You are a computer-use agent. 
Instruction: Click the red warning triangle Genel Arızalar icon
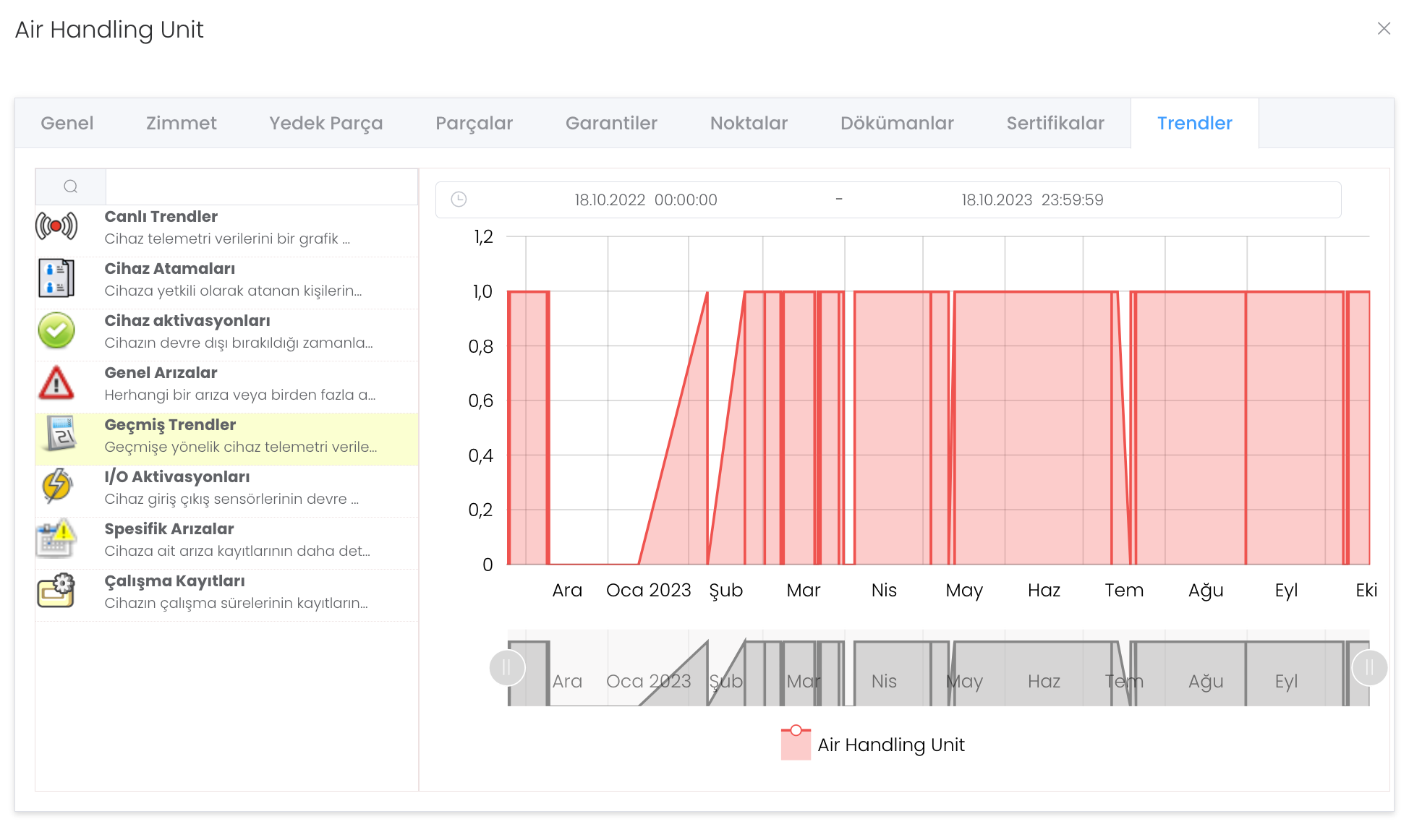point(56,383)
